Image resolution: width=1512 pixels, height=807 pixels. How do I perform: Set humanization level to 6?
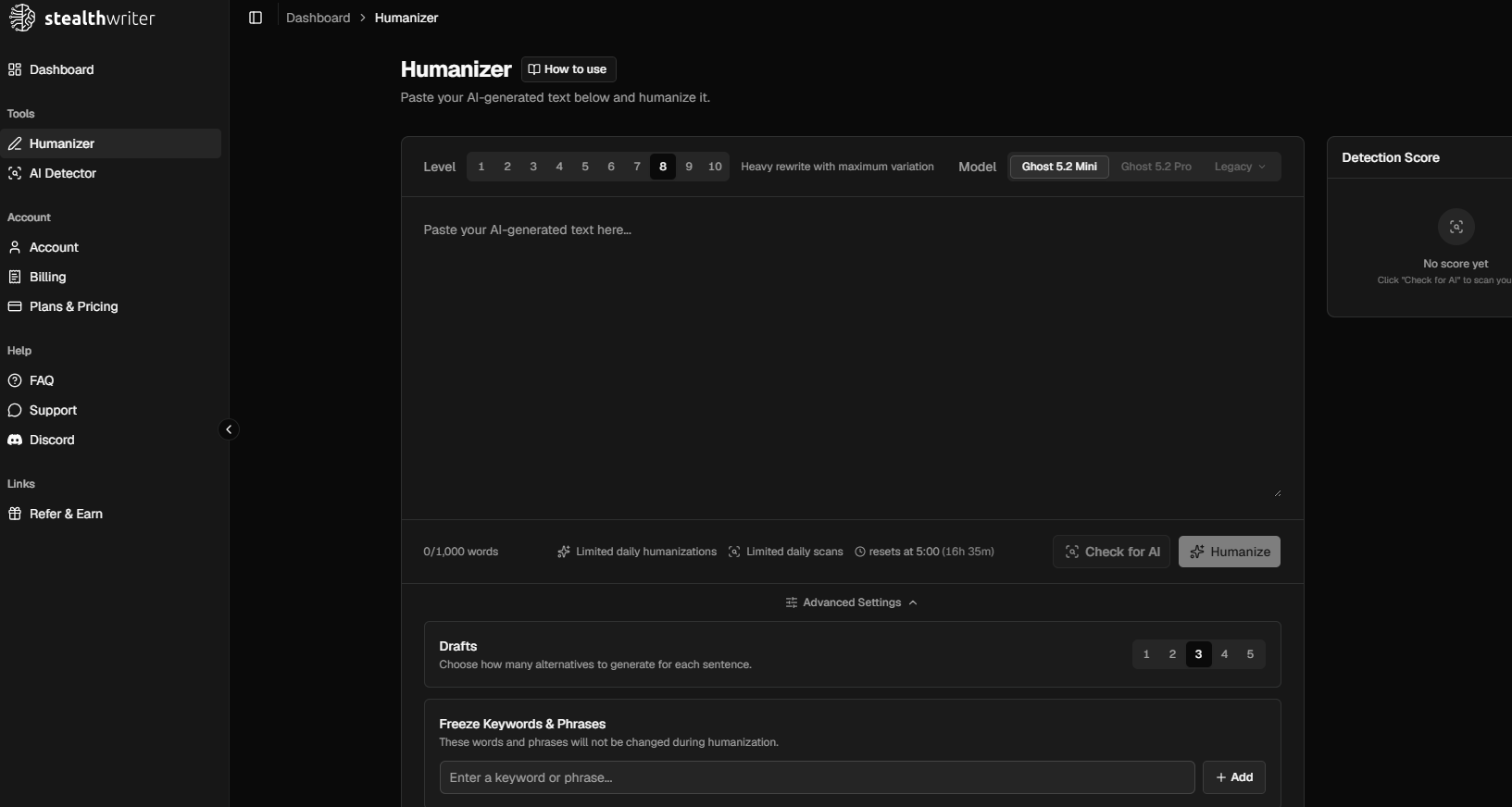click(x=611, y=167)
